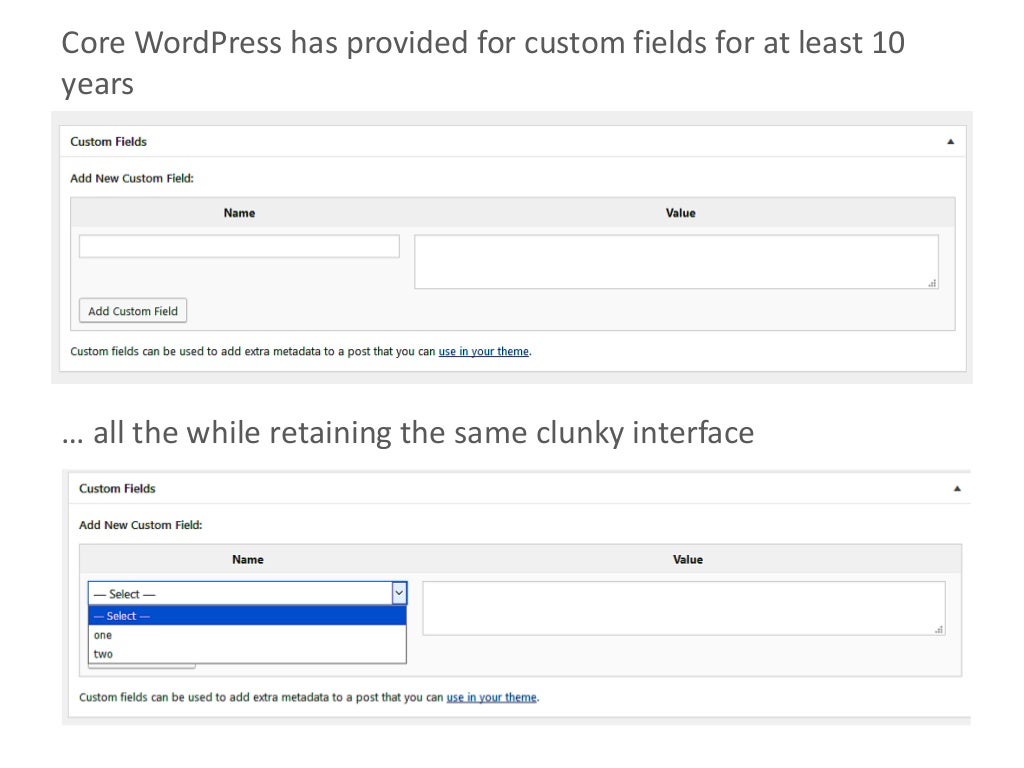Image resolution: width=1024 pixels, height=768 pixels.
Task: Click 'Name' column header in lower panel
Action: (x=248, y=560)
